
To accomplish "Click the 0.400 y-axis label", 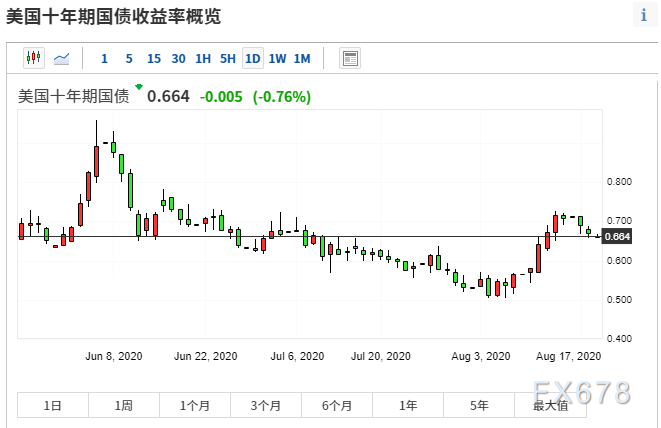I will 619,339.
